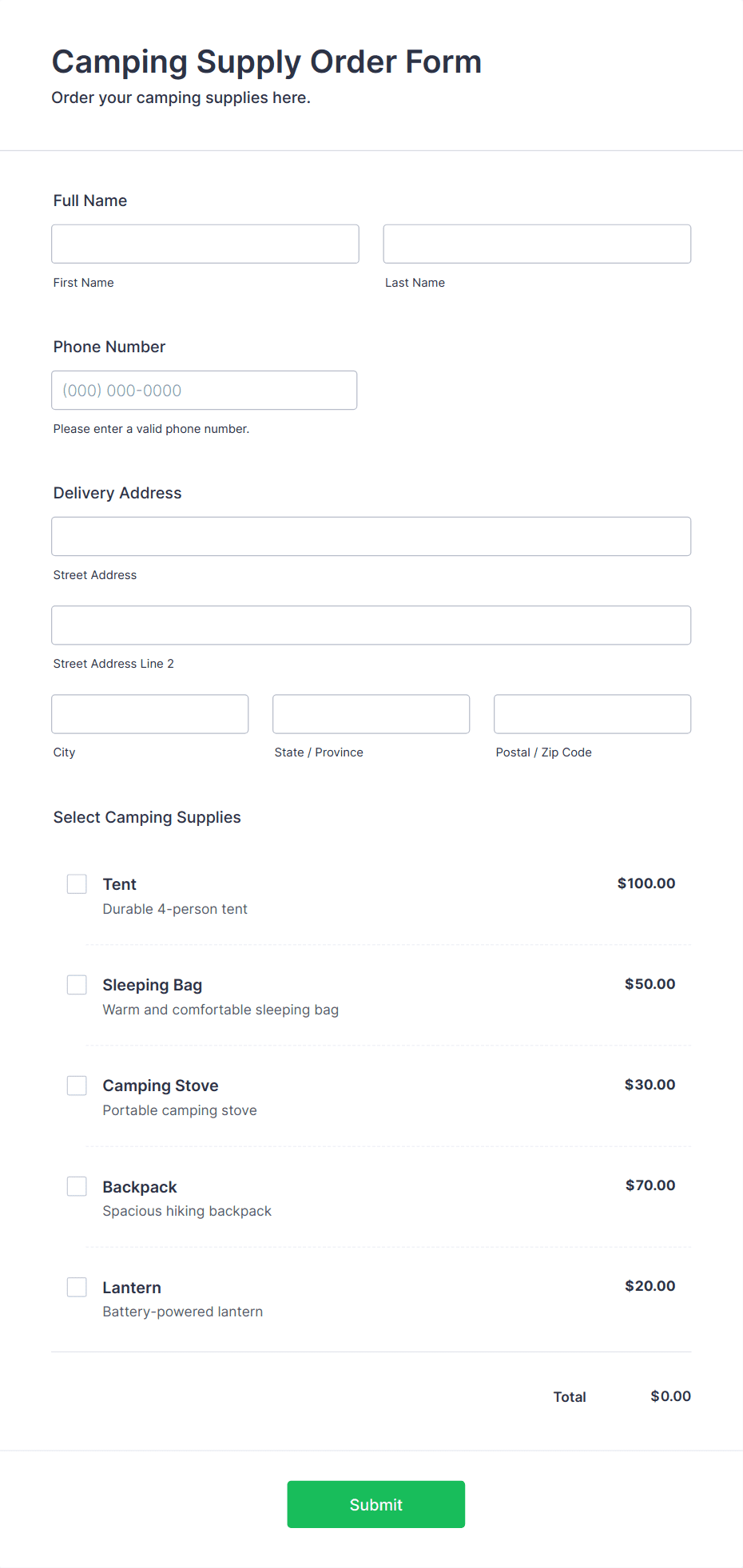Click the Camping Stove item label
This screenshot has width=743, height=1568.
[161, 1086]
